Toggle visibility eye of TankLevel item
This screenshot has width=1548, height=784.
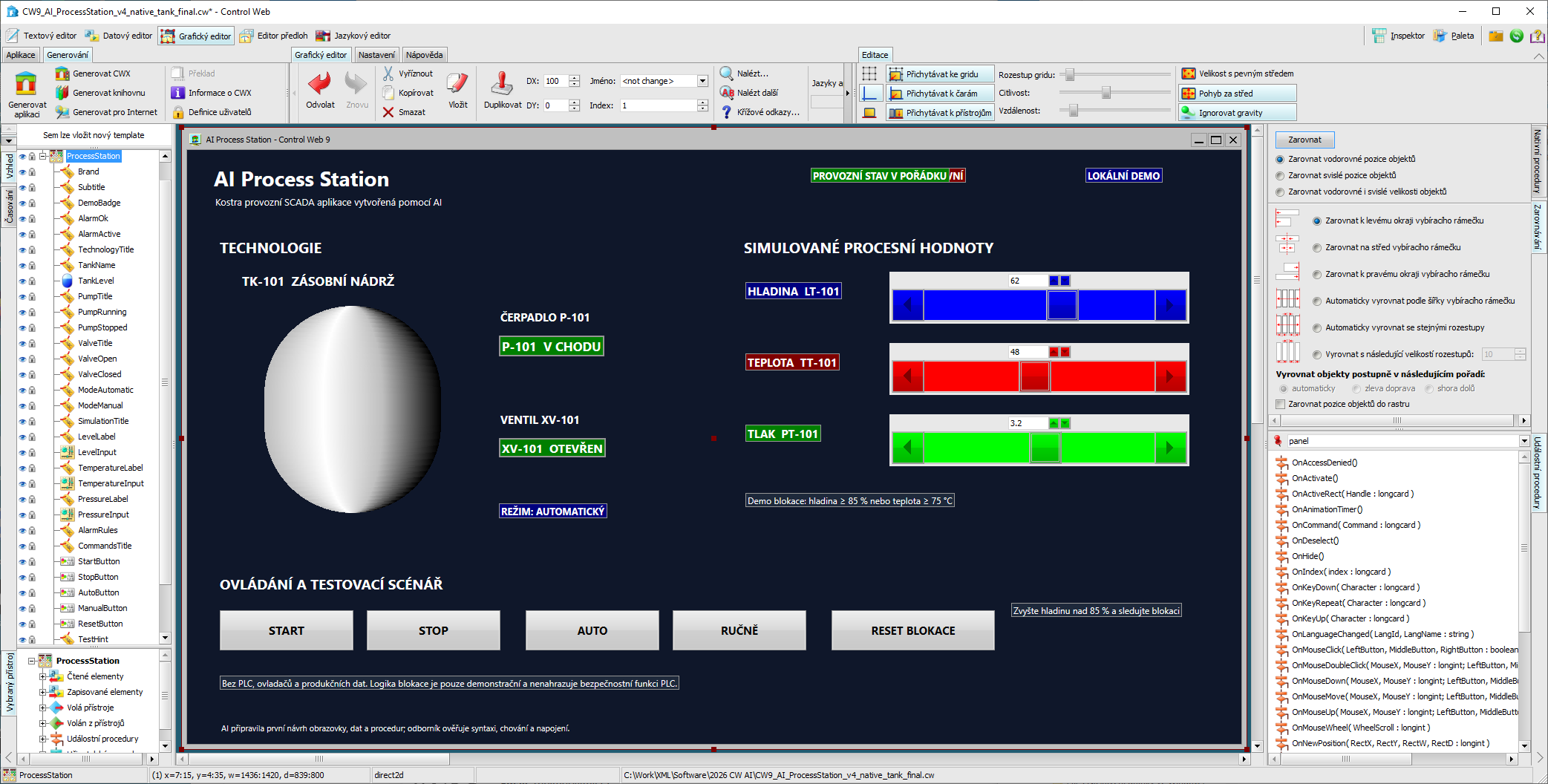(22, 281)
